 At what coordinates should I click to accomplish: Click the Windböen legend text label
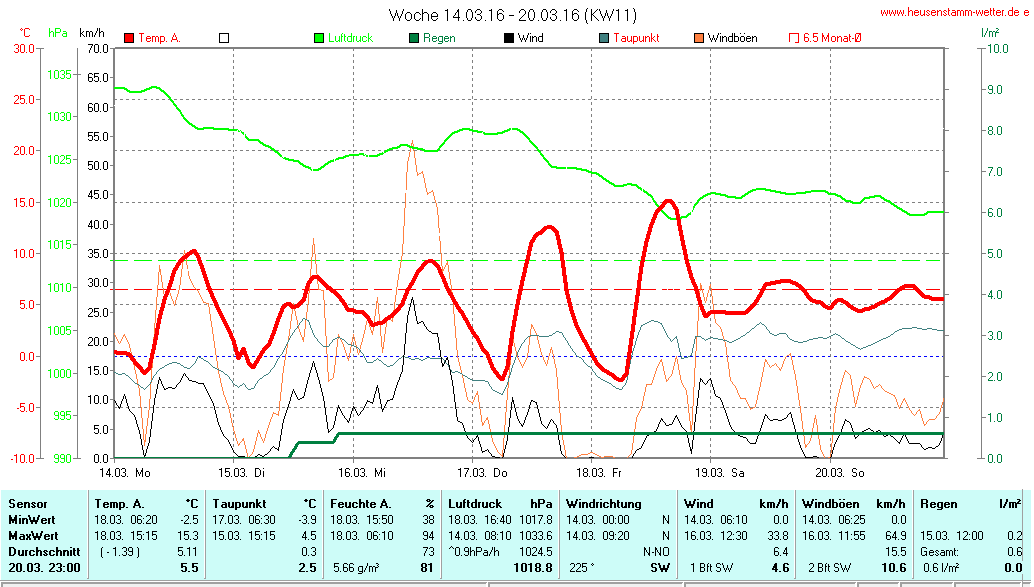pyautogui.click(x=732, y=38)
